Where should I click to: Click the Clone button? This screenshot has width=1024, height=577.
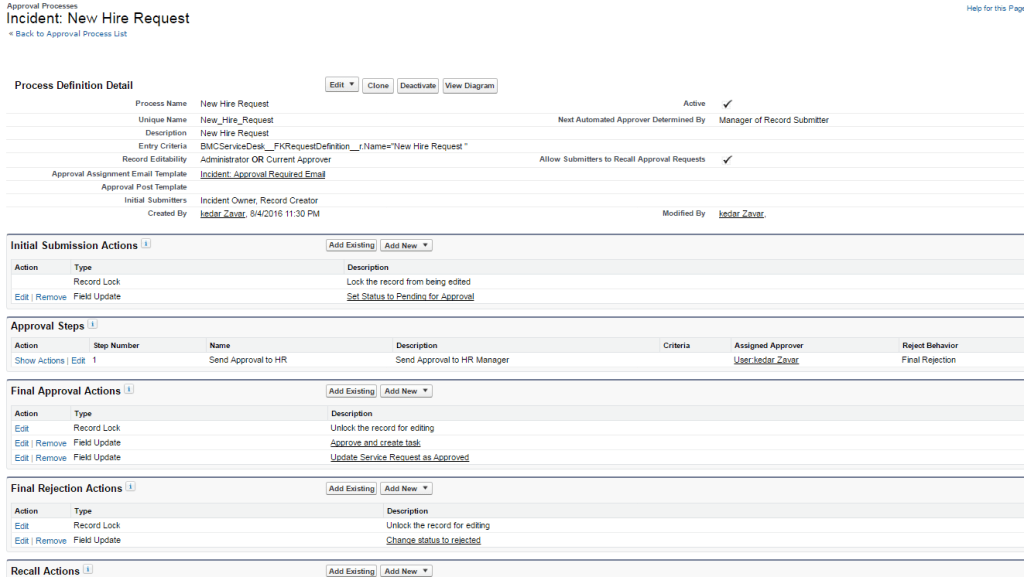[377, 85]
